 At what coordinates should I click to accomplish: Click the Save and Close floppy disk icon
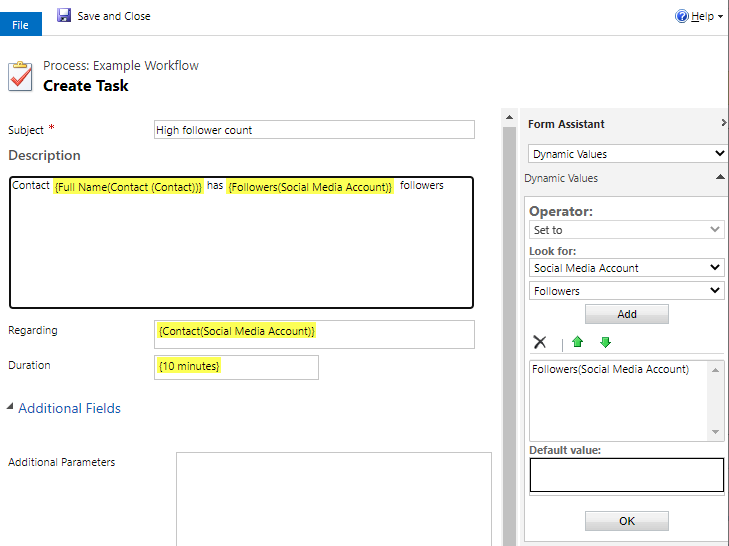click(x=64, y=16)
